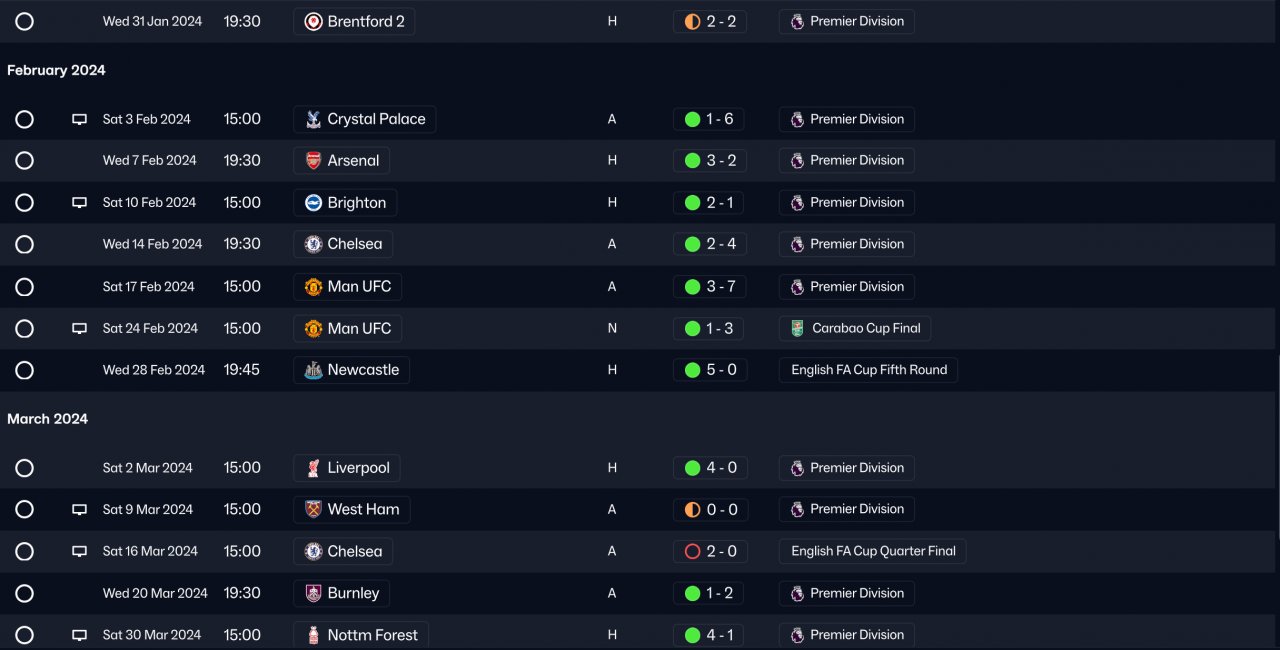
Task: Click the TV icon for the 3 Feb fixture
Action: pos(79,120)
